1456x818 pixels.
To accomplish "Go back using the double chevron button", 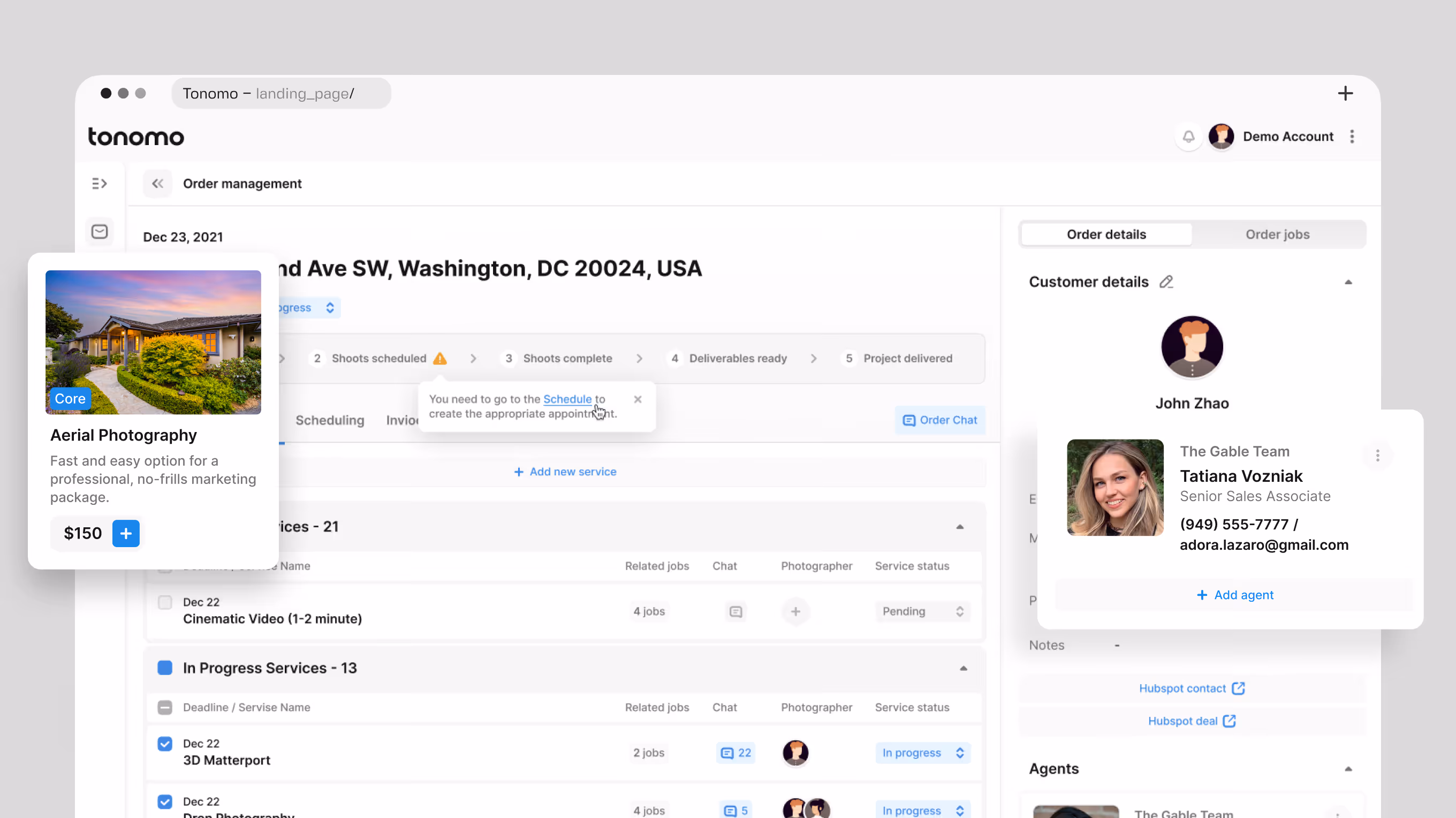I will pos(157,183).
